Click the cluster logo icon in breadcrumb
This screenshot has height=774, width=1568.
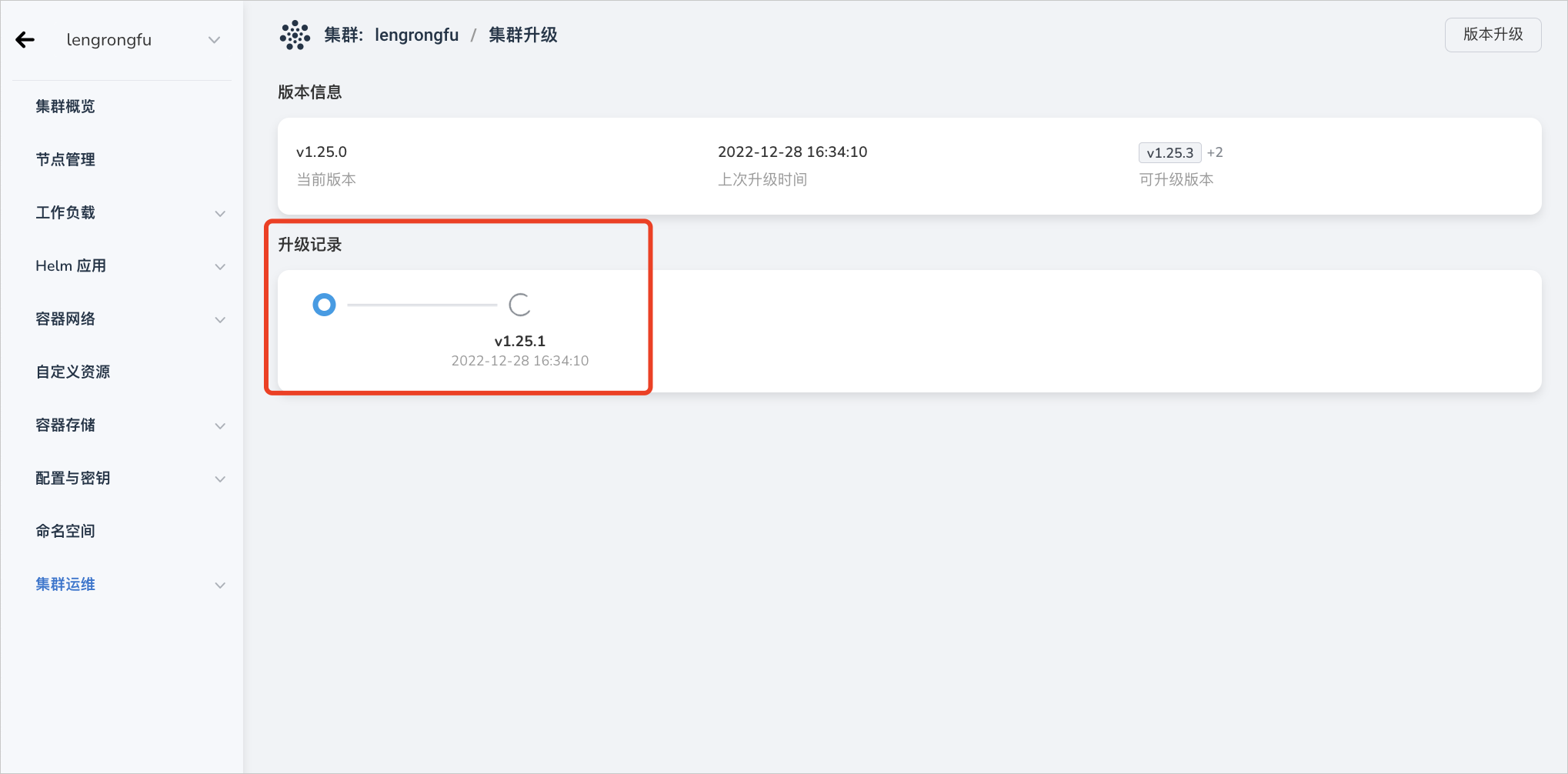pyautogui.click(x=295, y=35)
